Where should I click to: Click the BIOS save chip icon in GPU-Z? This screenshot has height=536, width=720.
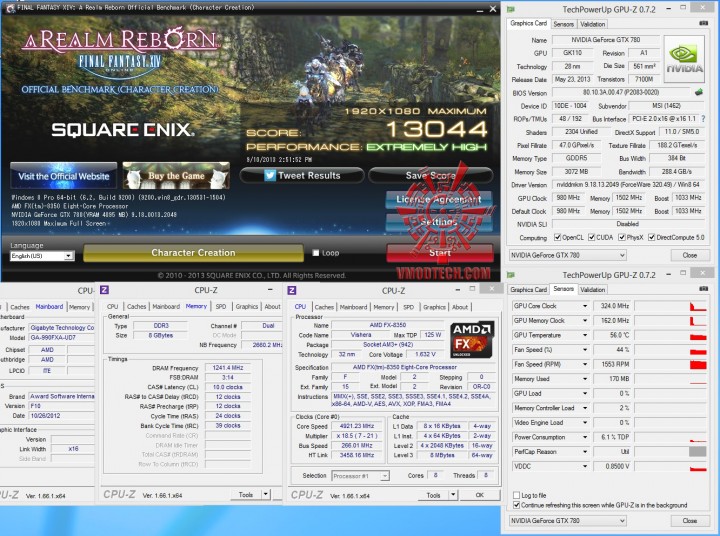pyautogui.click(x=698, y=92)
